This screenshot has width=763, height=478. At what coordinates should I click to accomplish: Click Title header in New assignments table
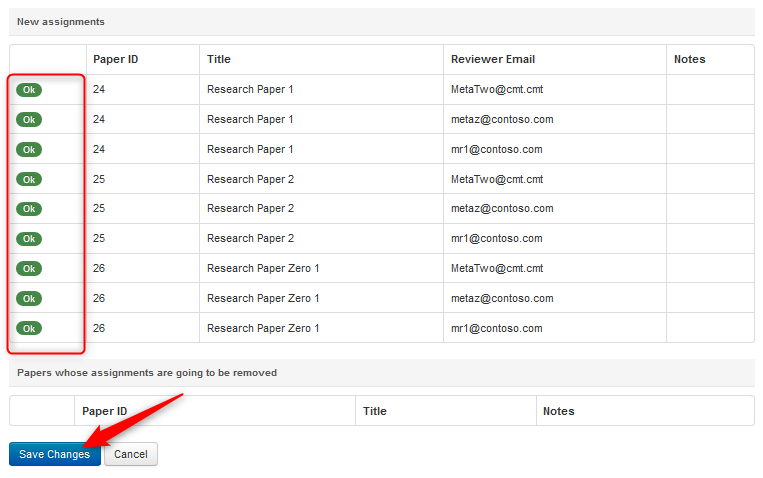pos(219,59)
